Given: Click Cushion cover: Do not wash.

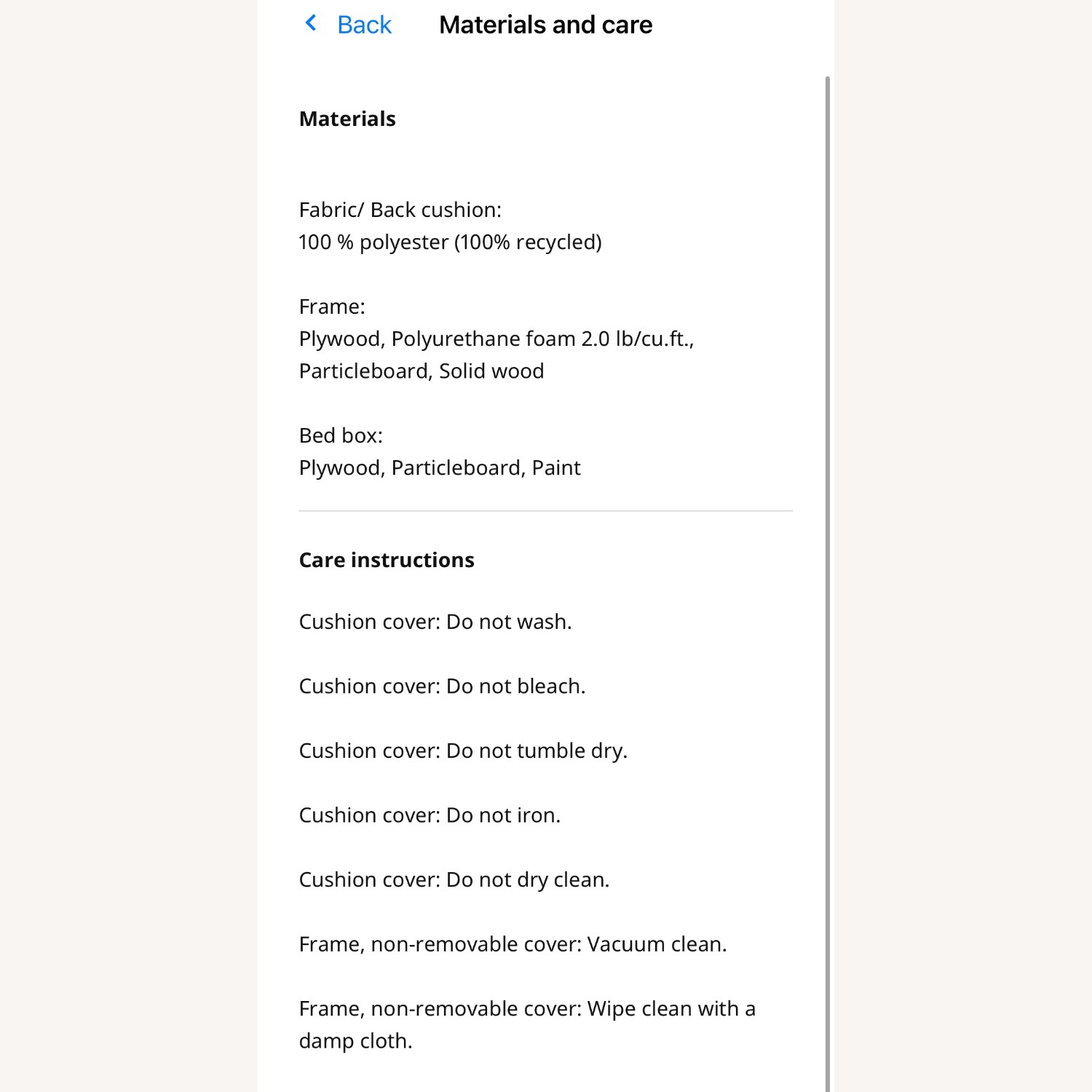Looking at the screenshot, I should tap(435, 622).
